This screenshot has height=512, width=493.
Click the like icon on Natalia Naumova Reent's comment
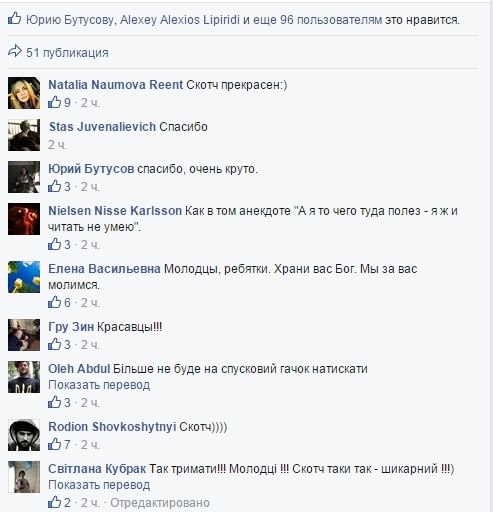click(x=54, y=102)
